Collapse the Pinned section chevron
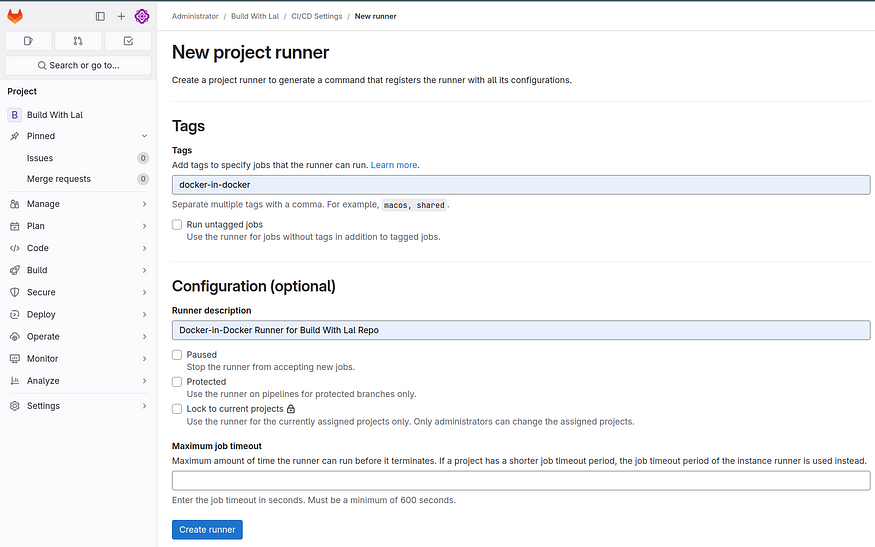Image resolution: width=875 pixels, height=547 pixels. click(144, 136)
